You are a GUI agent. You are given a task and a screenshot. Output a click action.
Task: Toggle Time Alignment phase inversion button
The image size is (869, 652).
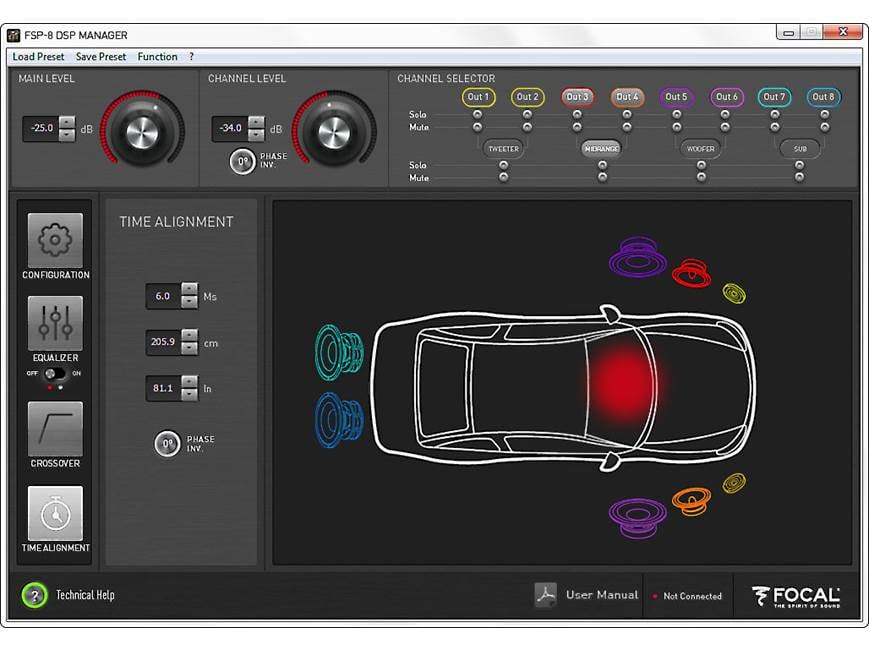pyautogui.click(x=167, y=444)
